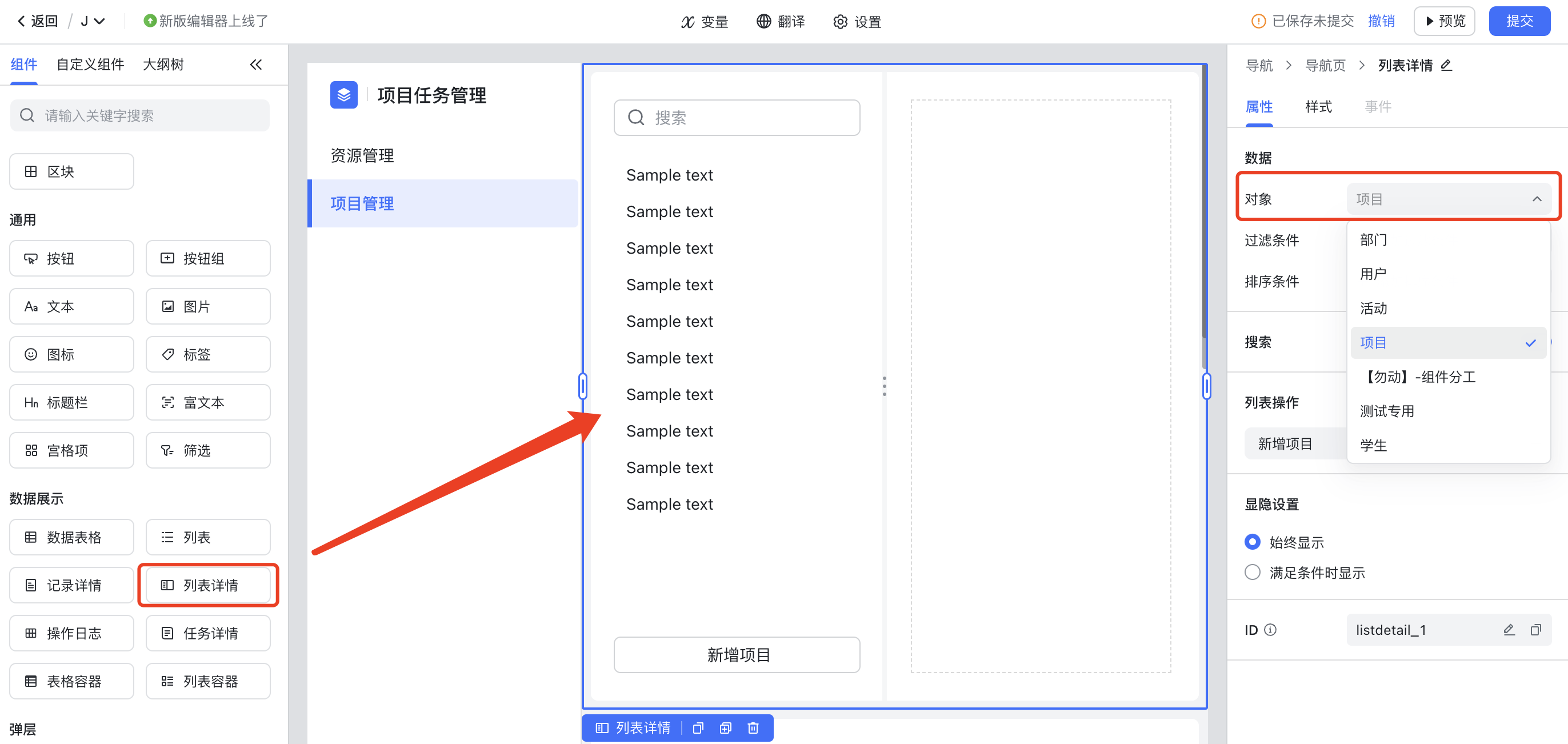Switch to the 事件 events tab
The height and width of the screenshot is (744, 1568).
click(x=1378, y=107)
